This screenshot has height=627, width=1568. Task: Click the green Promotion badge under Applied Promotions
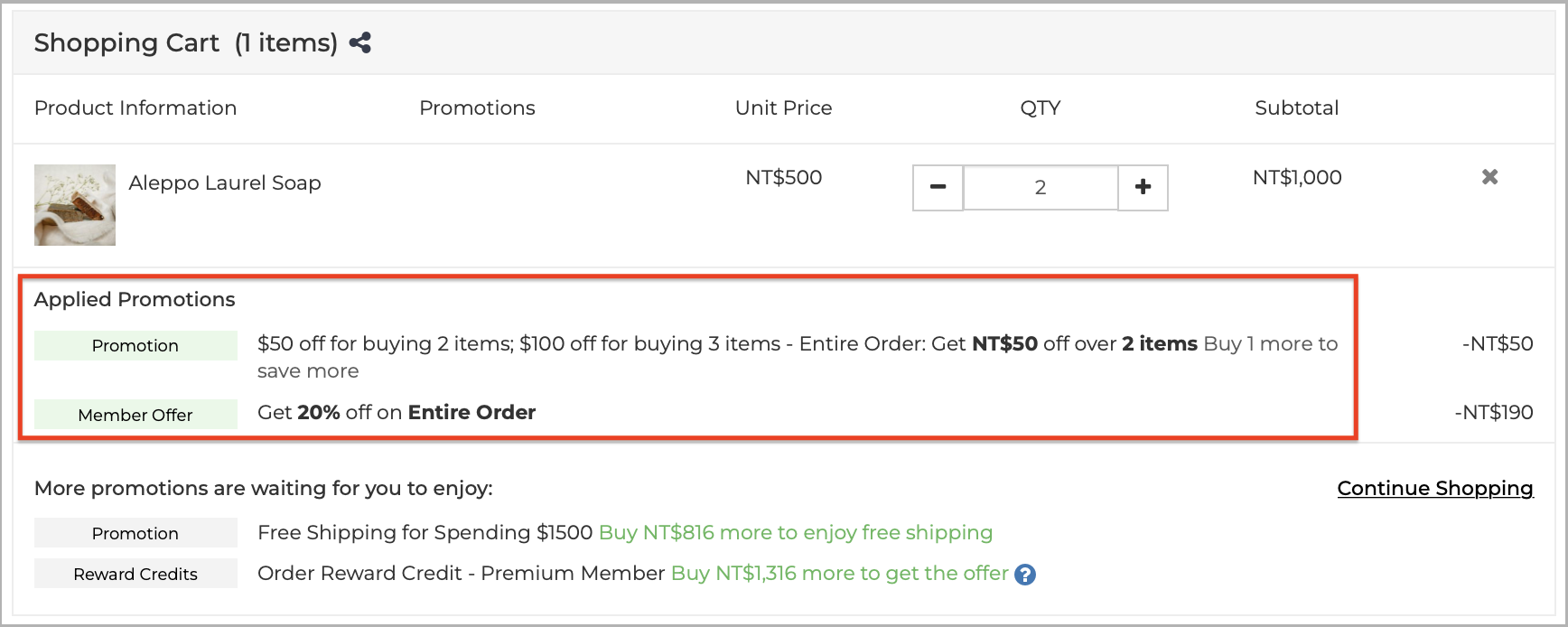[x=135, y=345]
